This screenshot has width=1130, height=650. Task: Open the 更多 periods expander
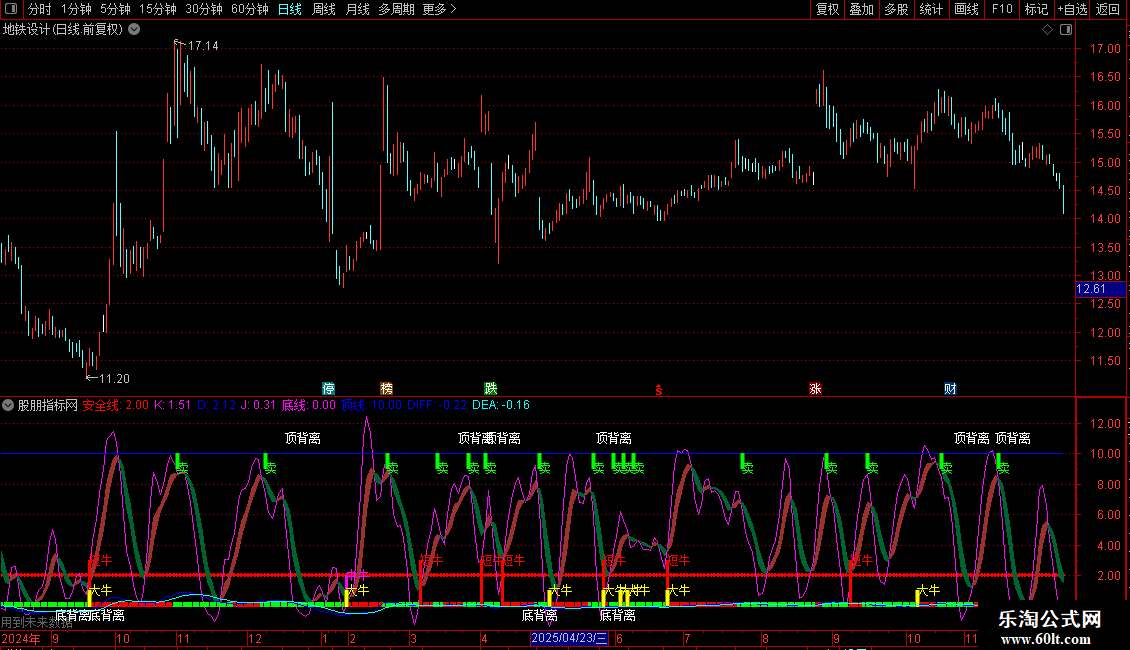pos(439,9)
